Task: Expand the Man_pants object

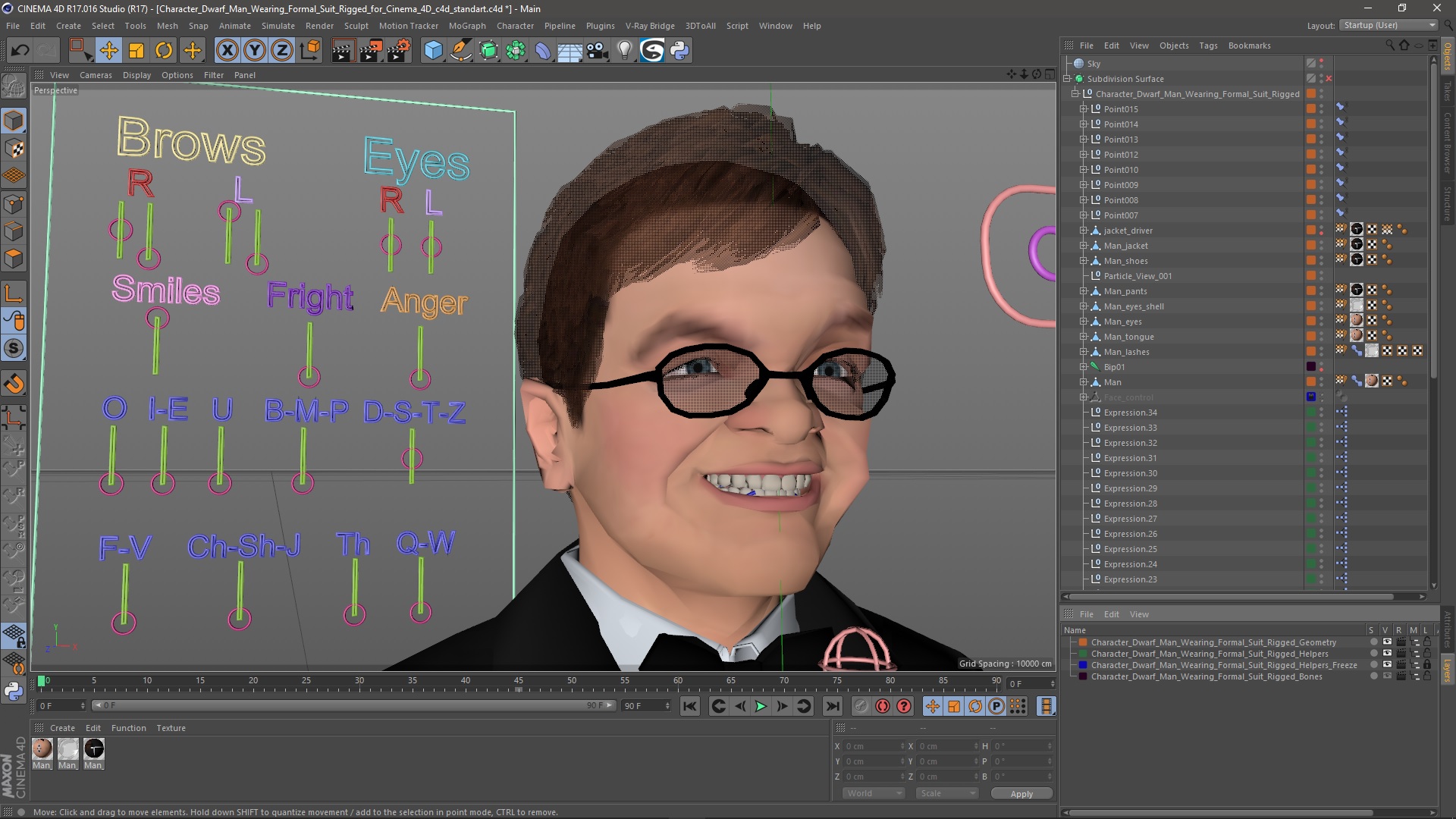Action: click(x=1084, y=291)
